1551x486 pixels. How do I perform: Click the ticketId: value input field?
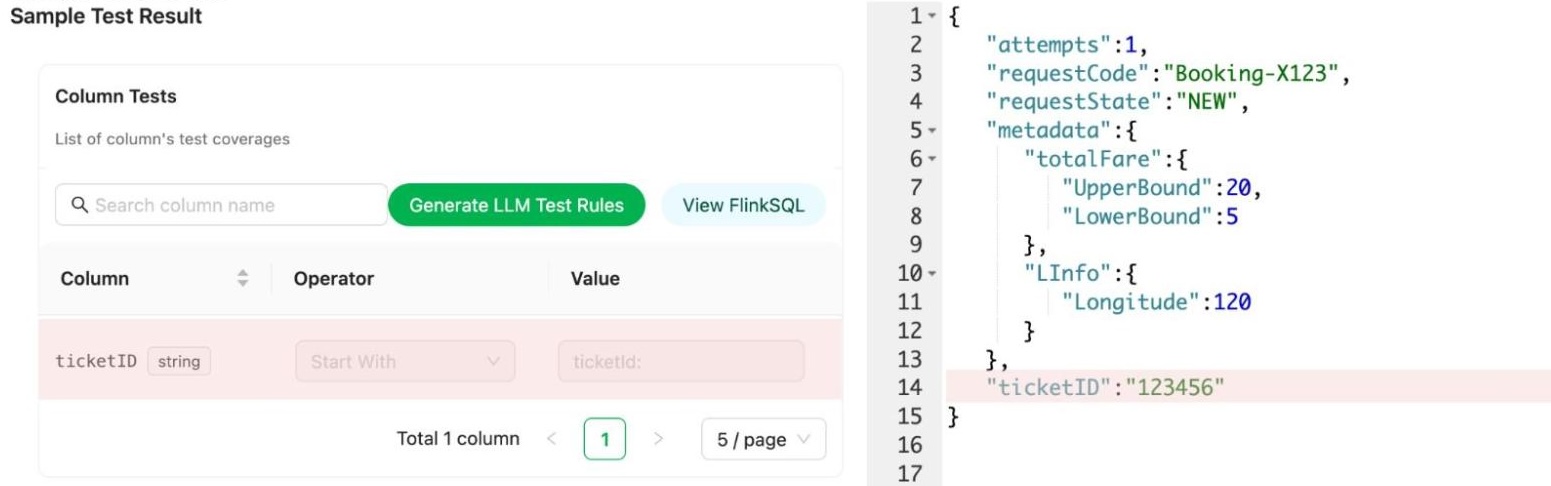(680, 361)
